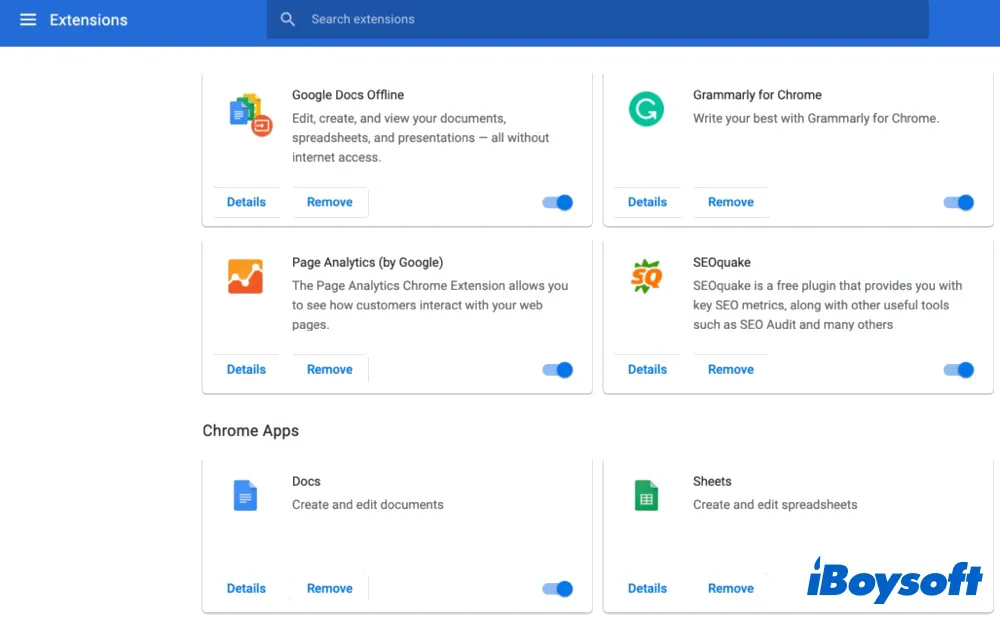This screenshot has width=1000, height=618.
Task: Type in the Search extensions field
Action: pyautogui.click(x=600, y=20)
